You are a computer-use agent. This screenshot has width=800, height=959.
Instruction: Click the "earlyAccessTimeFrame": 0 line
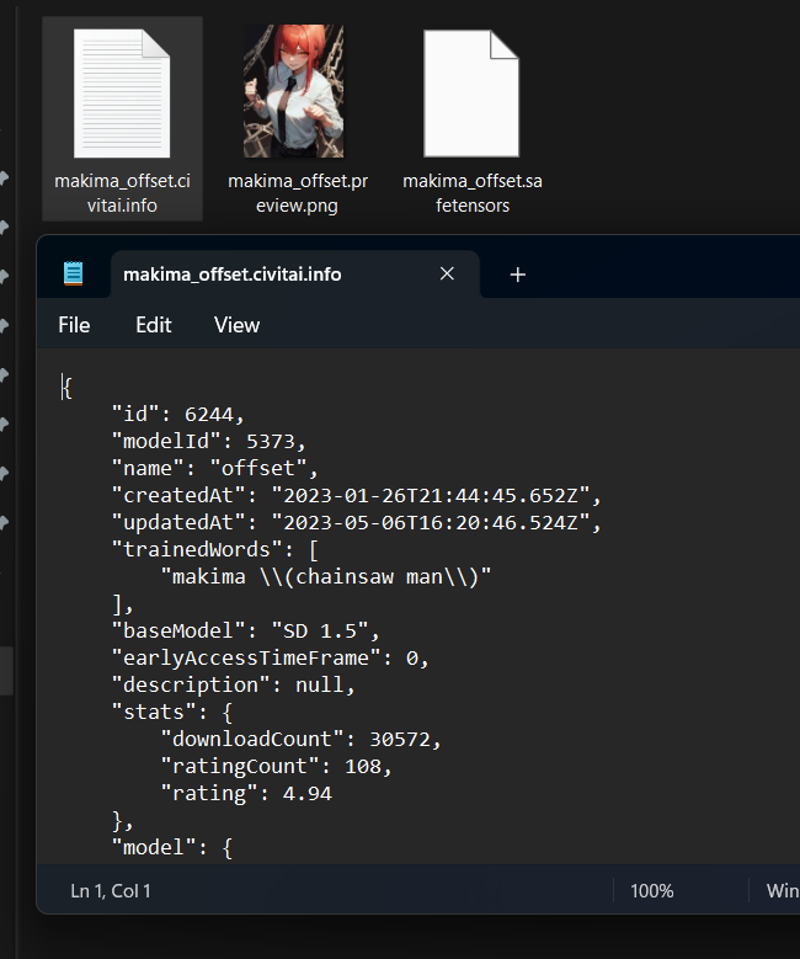[x=270, y=658]
